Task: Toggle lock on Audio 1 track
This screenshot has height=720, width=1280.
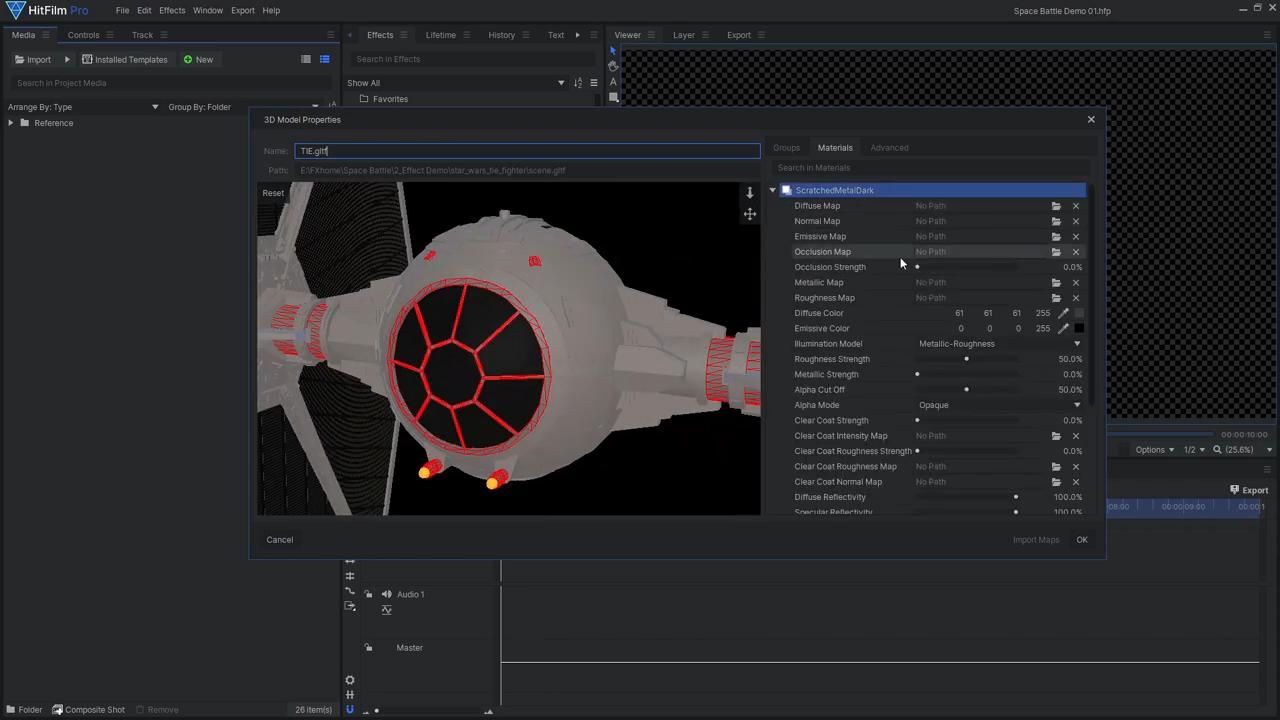Action: [369, 594]
